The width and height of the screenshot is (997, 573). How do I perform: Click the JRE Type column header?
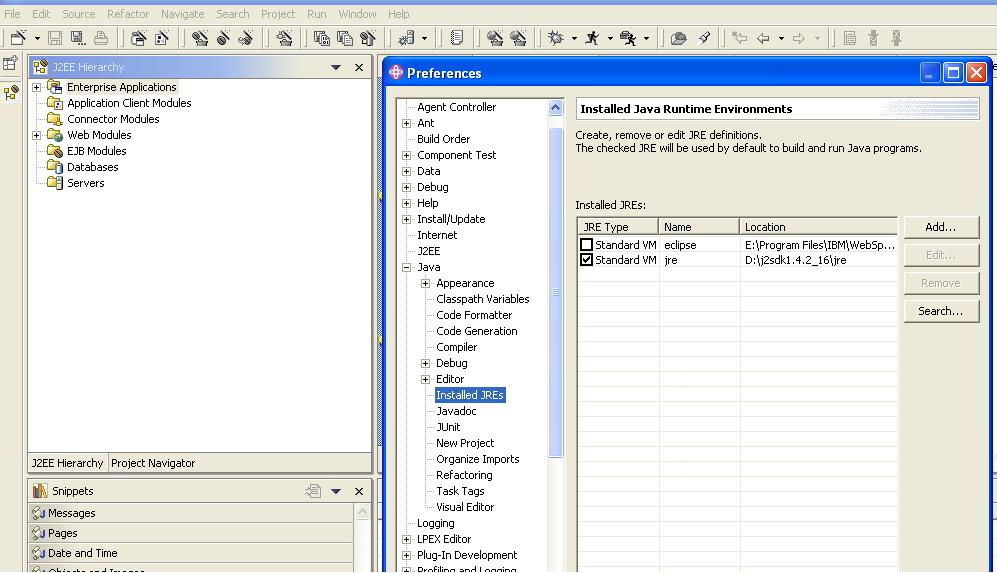pos(618,226)
